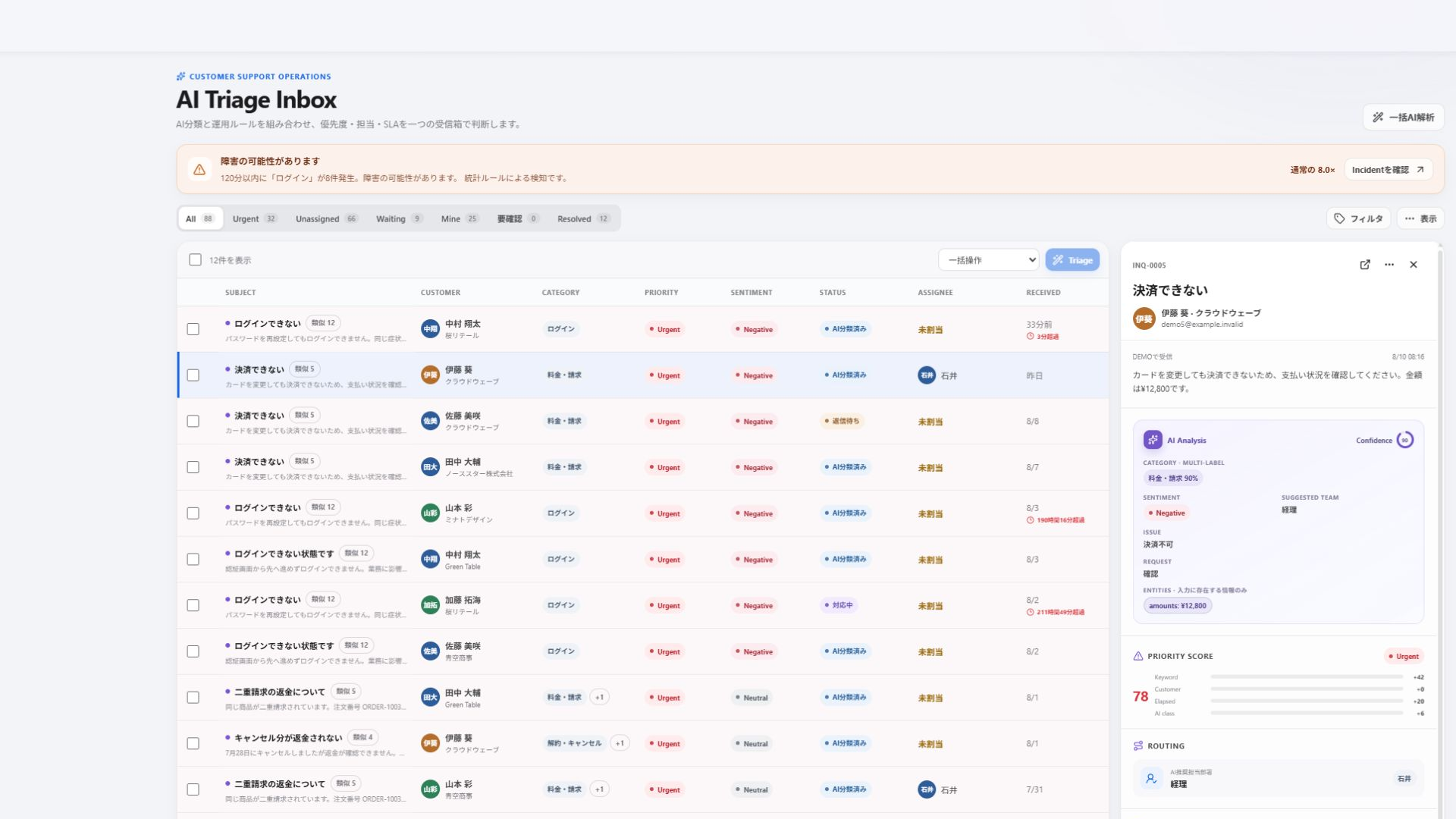Click the 石井 assignee avatar in the 決済できない row
The width and height of the screenshot is (1456, 819).
[927, 375]
